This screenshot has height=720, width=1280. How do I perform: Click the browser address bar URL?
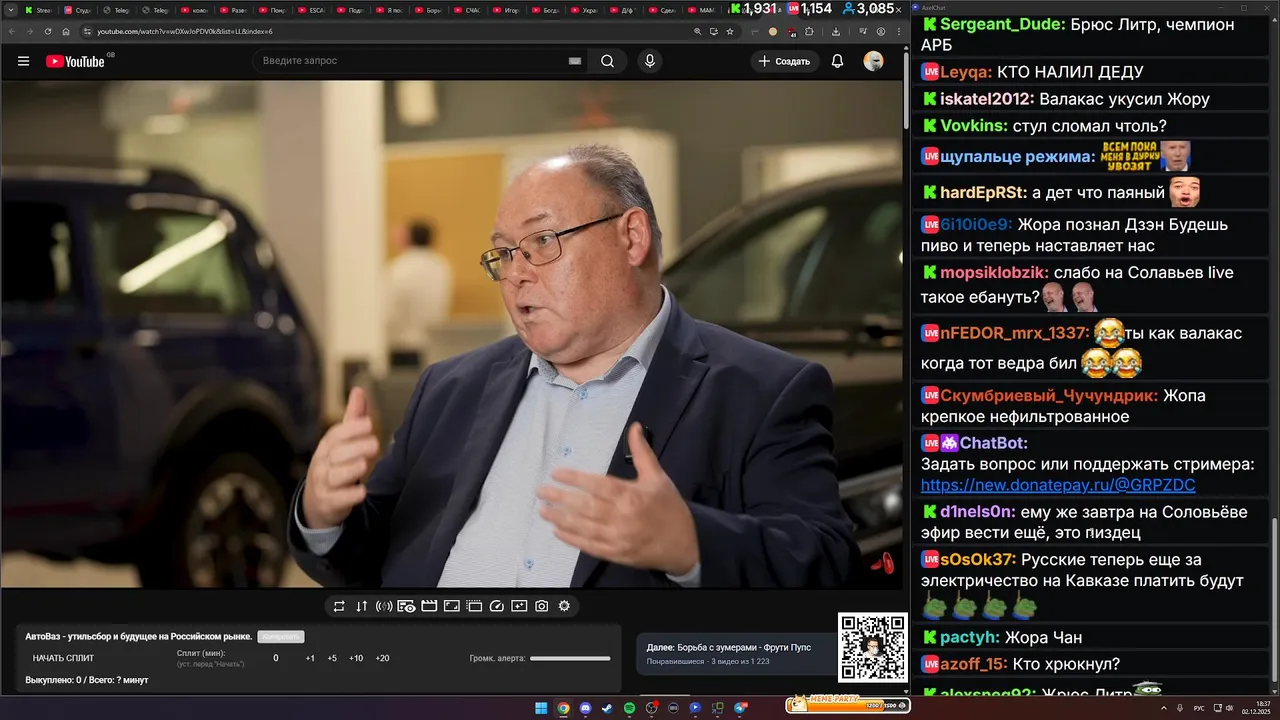(x=185, y=31)
